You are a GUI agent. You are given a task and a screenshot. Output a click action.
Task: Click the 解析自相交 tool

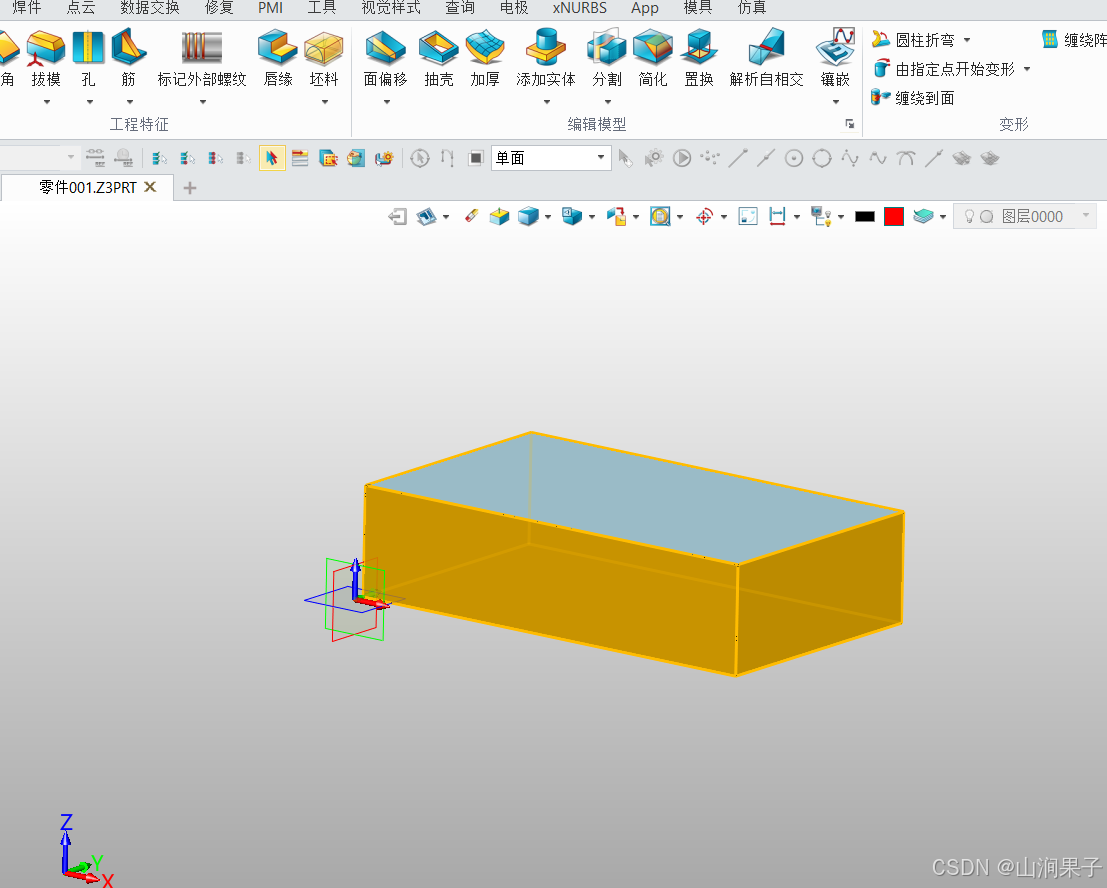pyautogui.click(x=767, y=59)
